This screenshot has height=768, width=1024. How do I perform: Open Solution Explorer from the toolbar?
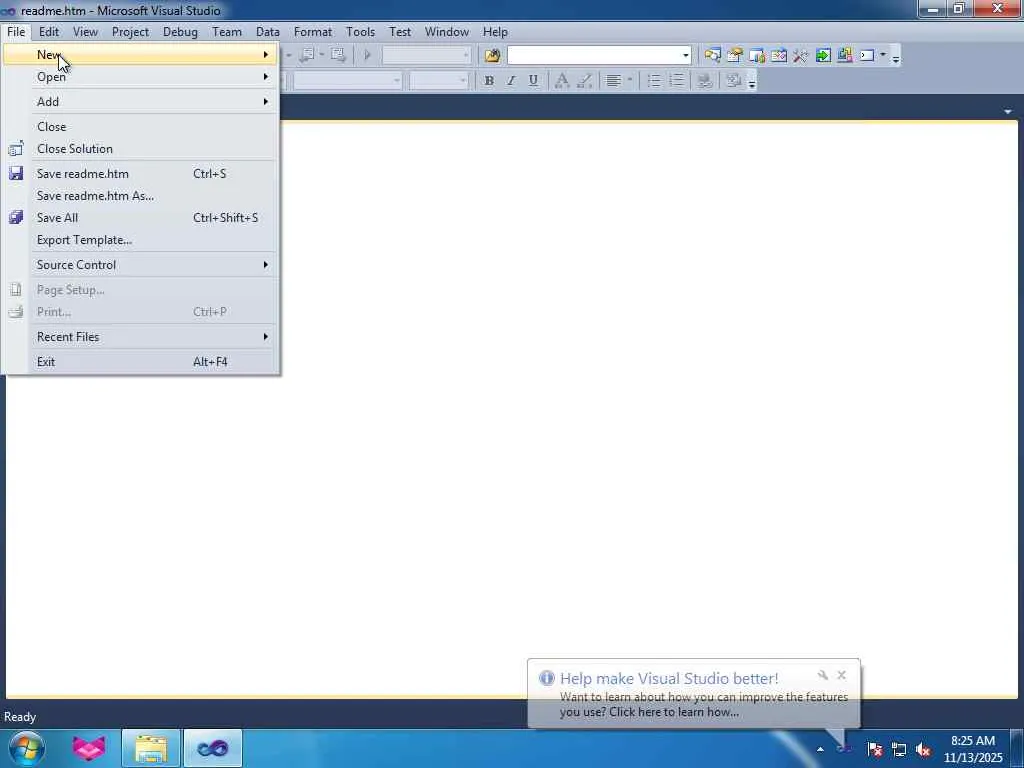click(712, 56)
